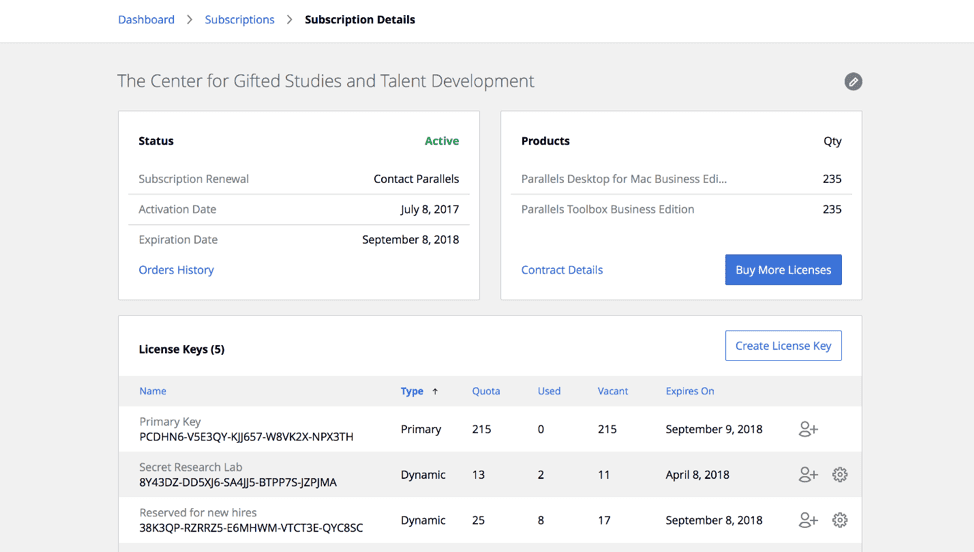
Task: Click the Type column sort arrow
Action: tap(435, 391)
